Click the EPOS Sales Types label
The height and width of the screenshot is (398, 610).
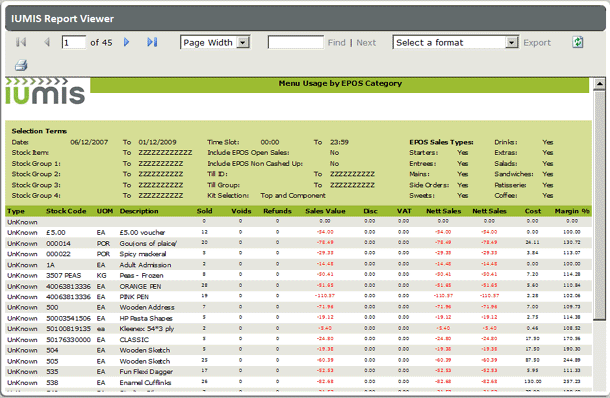pyautogui.click(x=441, y=142)
